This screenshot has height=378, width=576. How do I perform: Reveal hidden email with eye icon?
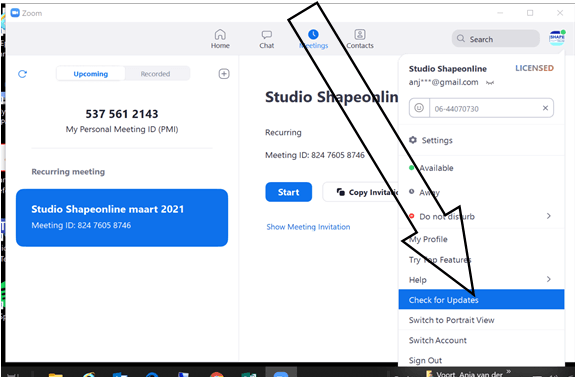coord(489,83)
